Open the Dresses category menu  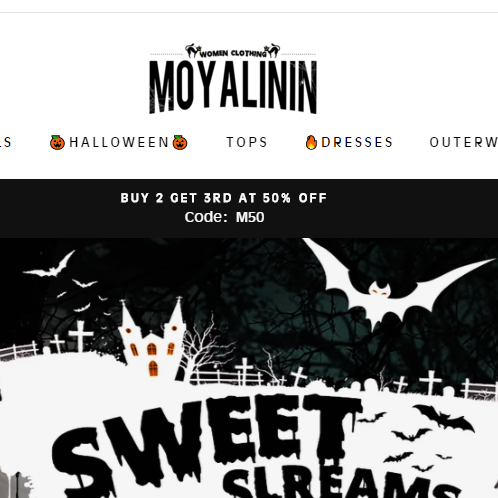[x=349, y=142]
